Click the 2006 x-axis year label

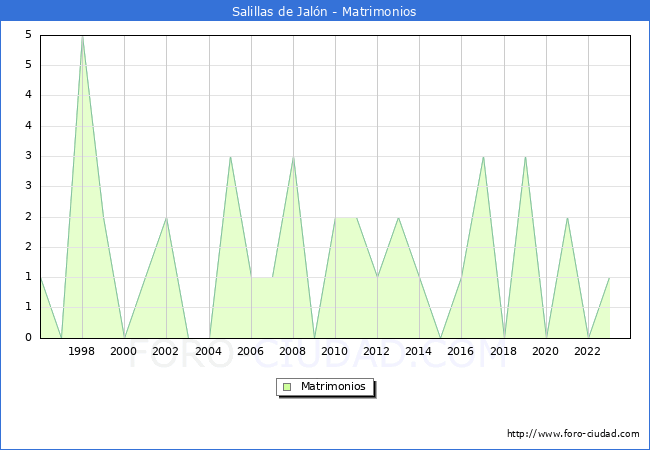250,351
